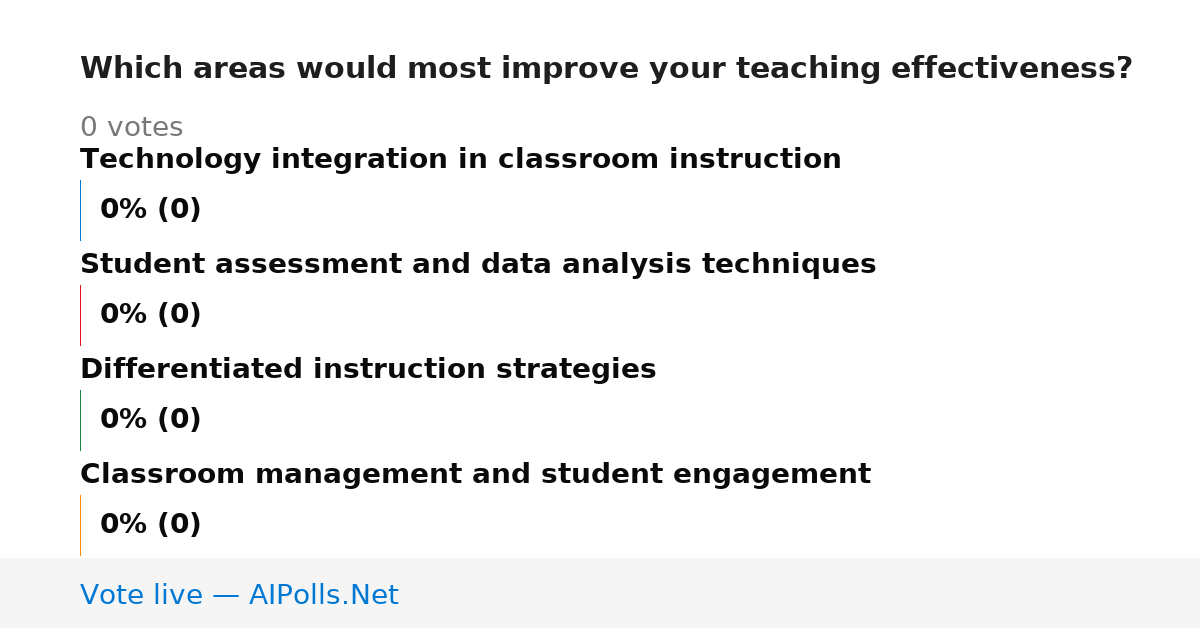
Task: Click the blue bar under Technology integration
Action: click(80, 210)
